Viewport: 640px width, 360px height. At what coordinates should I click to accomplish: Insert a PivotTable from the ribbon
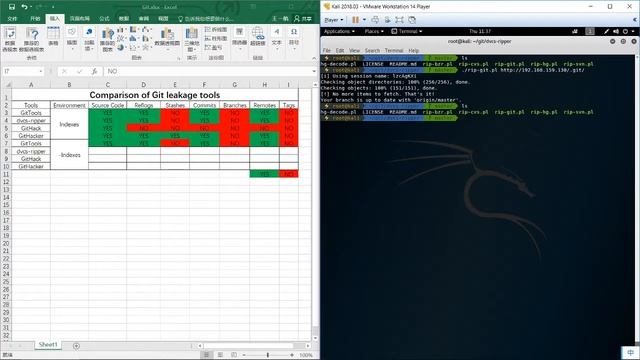10,40
